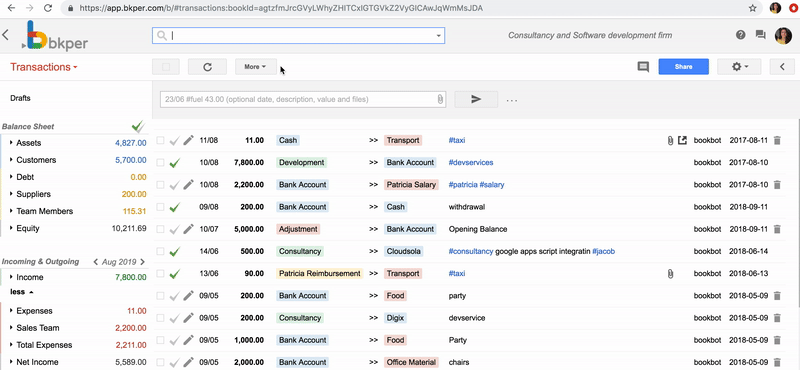Check the 11/08 Cash transaction checkbox

[x=160, y=140]
